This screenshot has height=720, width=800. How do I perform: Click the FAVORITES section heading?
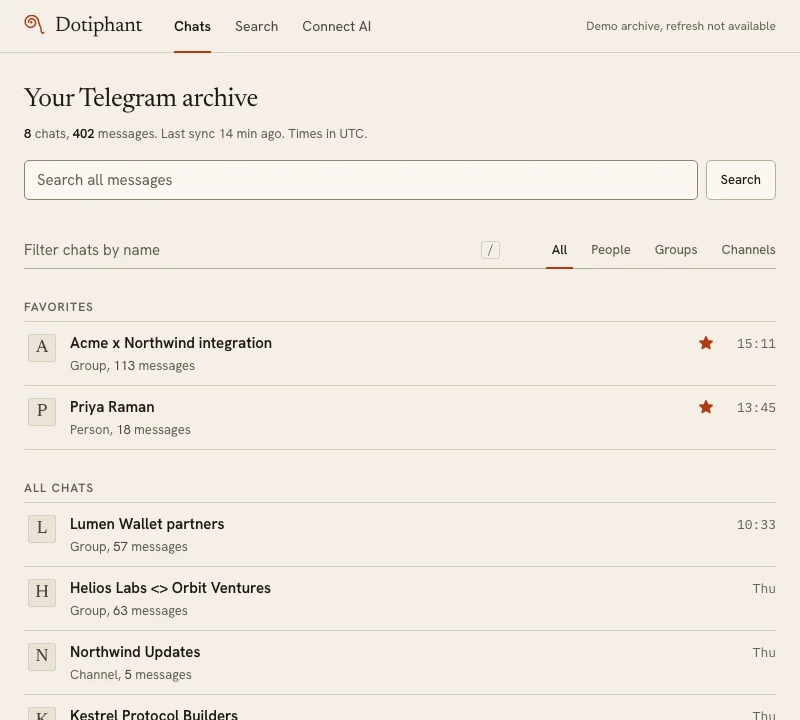(59, 307)
